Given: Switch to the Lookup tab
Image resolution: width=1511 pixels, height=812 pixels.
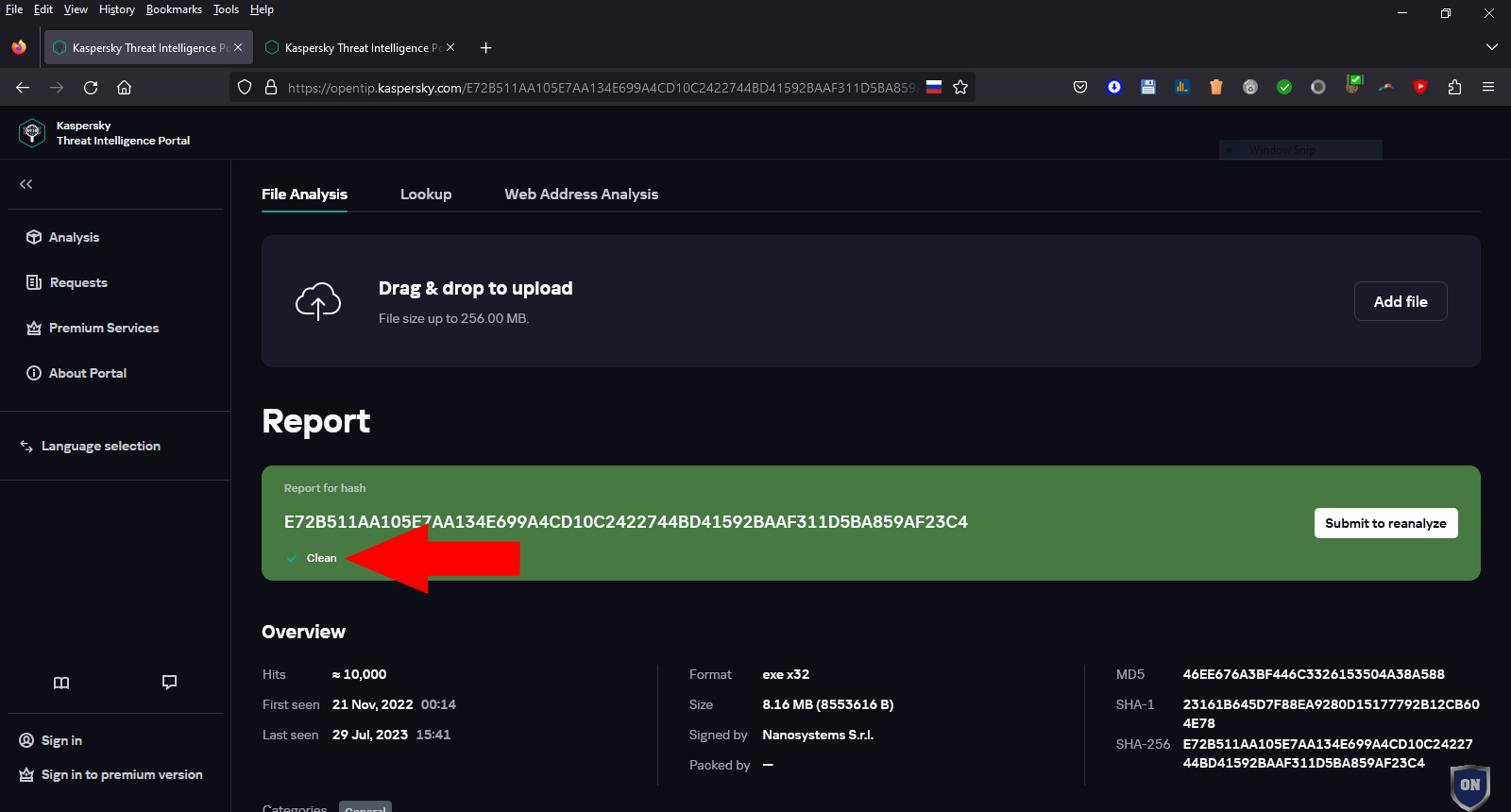Looking at the screenshot, I should click(x=426, y=194).
